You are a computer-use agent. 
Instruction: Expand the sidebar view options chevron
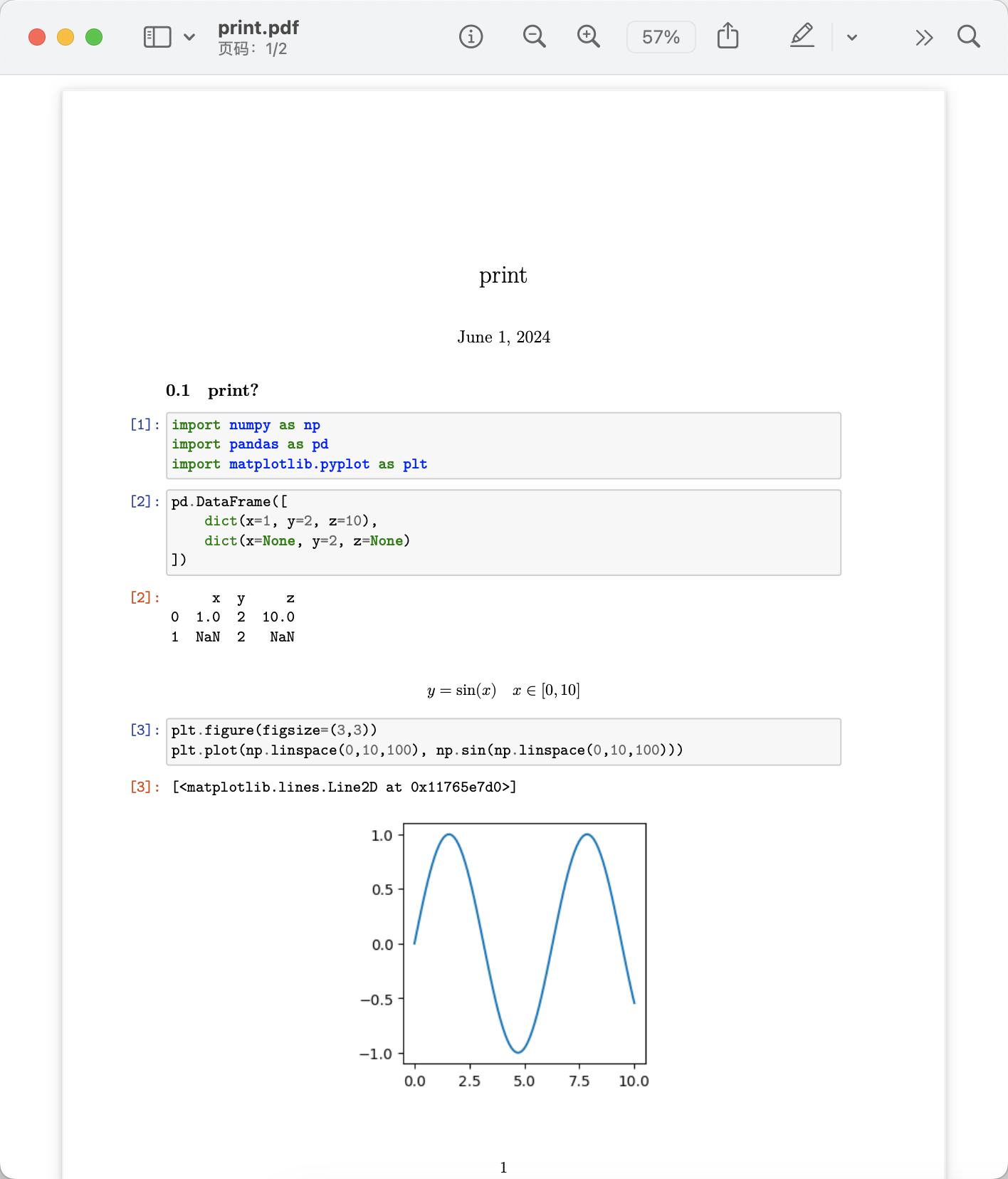189,37
